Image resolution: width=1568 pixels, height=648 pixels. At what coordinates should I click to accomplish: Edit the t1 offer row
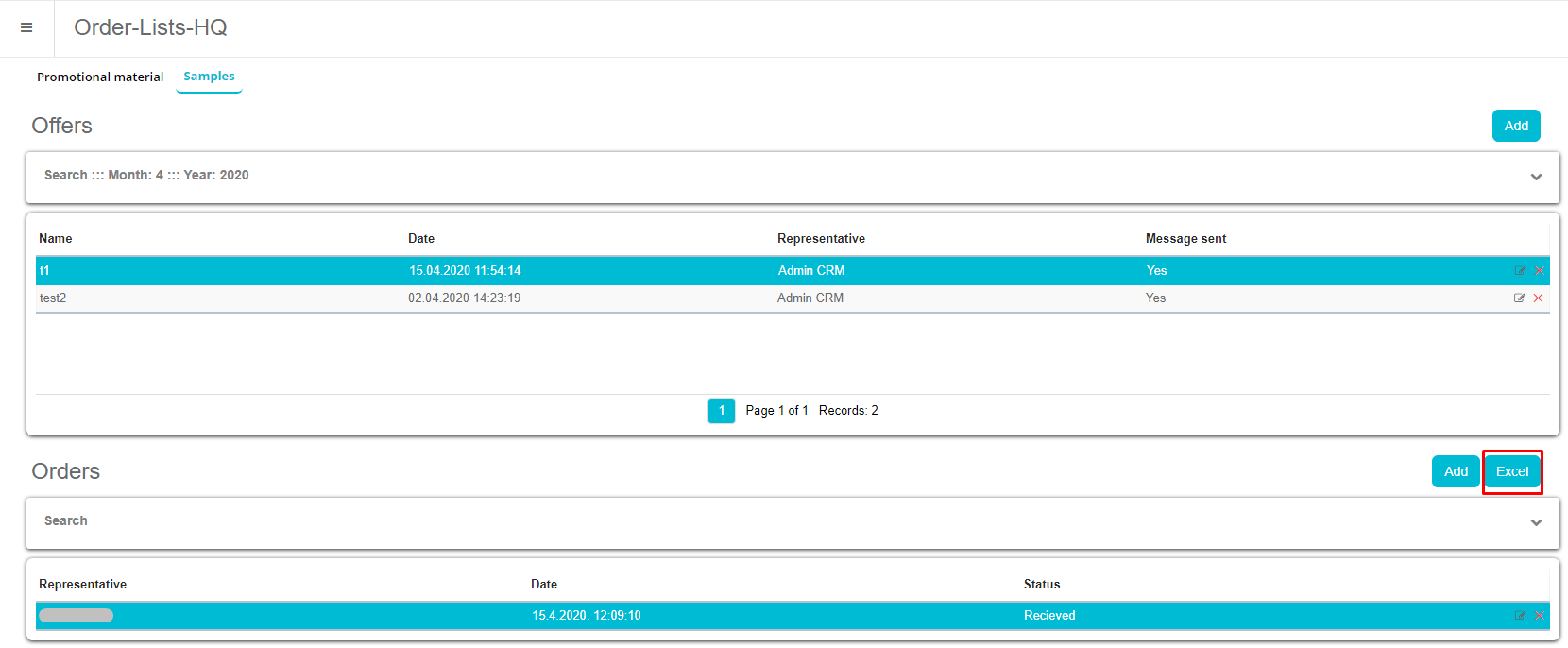click(x=1520, y=271)
